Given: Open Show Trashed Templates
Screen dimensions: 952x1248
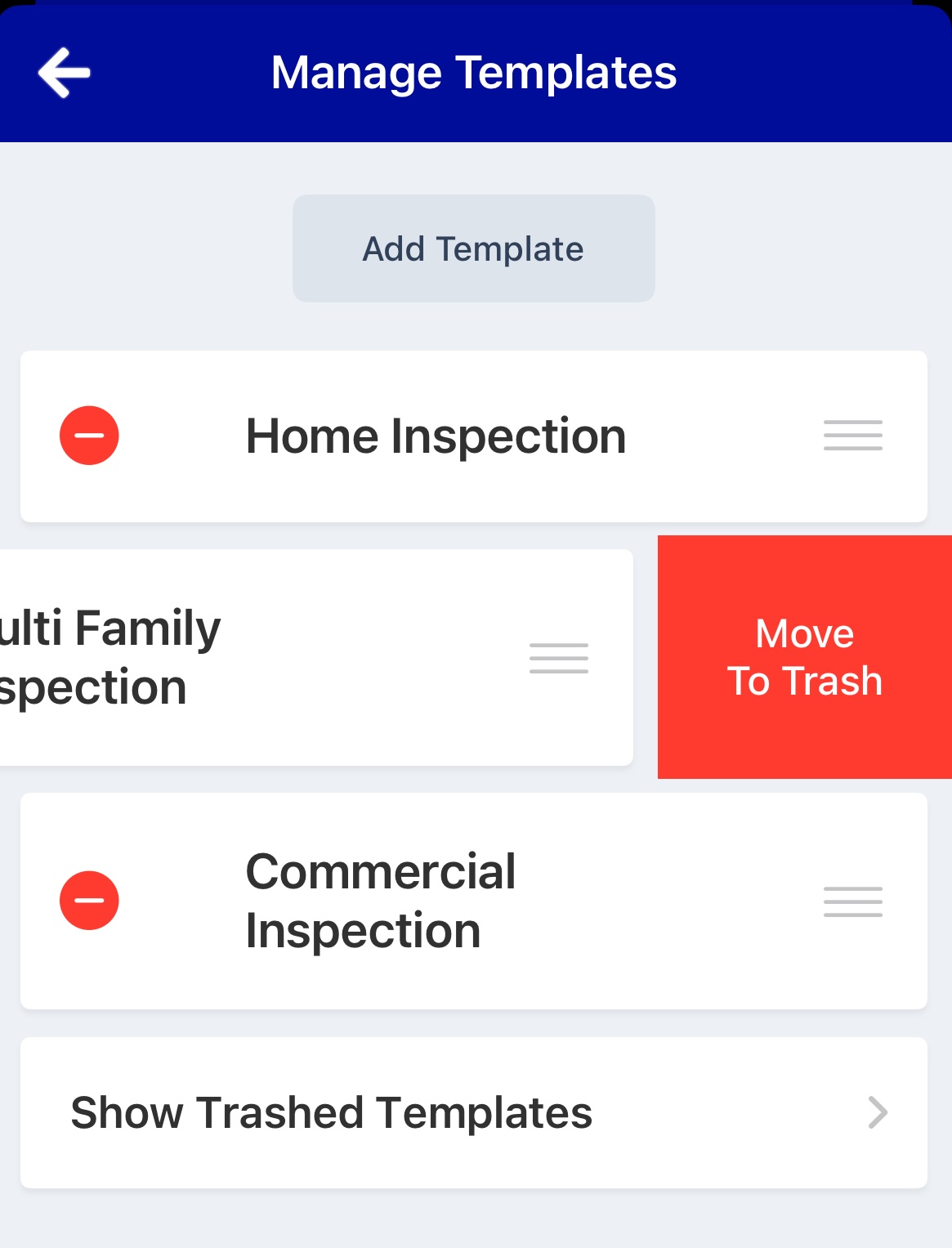Looking at the screenshot, I should pos(332,1112).
